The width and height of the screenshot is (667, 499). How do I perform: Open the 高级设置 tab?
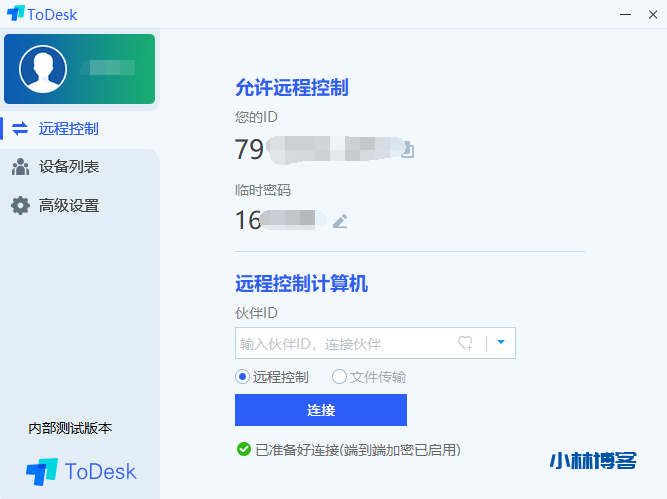point(68,205)
